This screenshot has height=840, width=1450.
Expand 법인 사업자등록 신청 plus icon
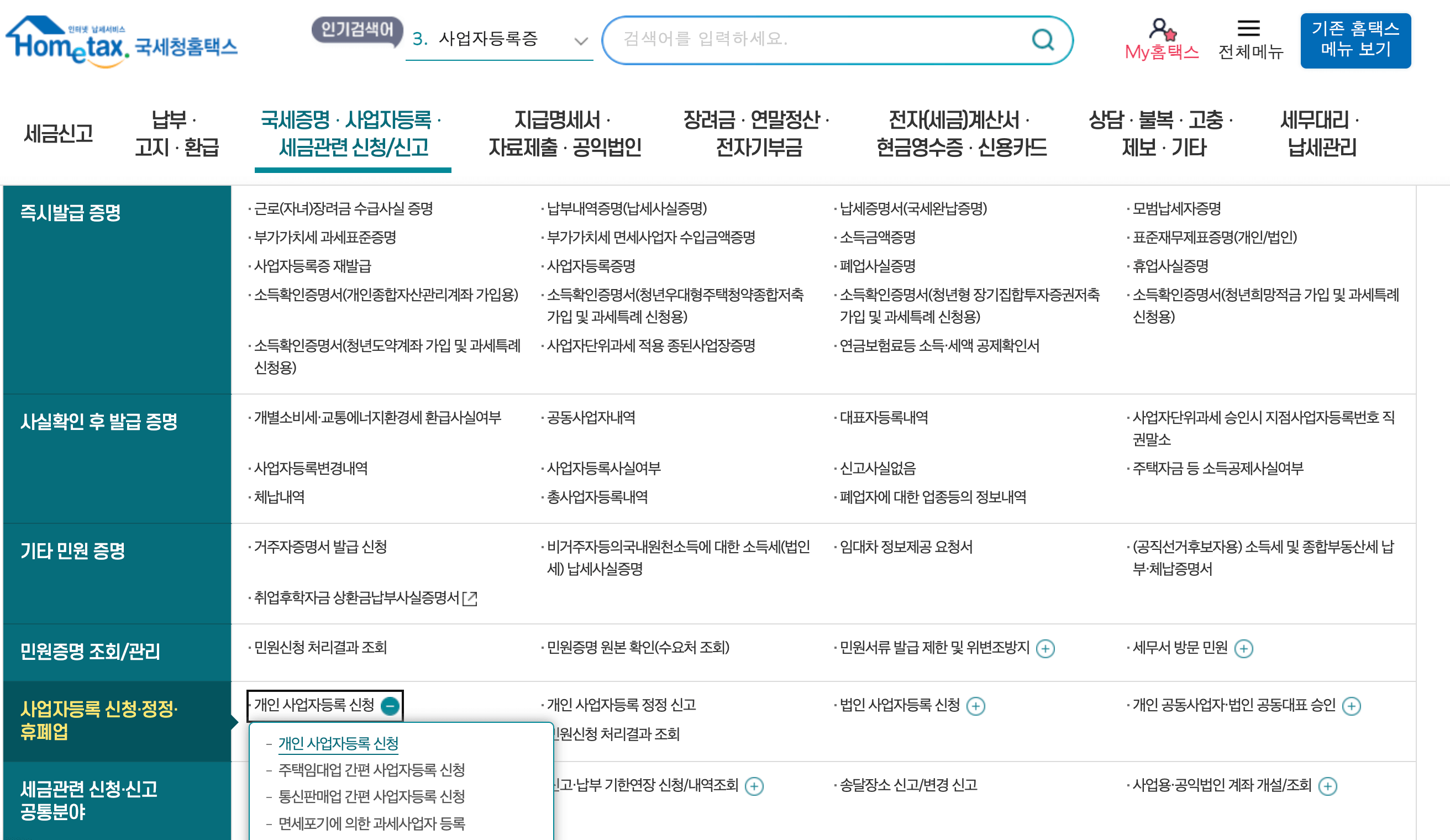pyautogui.click(x=976, y=706)
